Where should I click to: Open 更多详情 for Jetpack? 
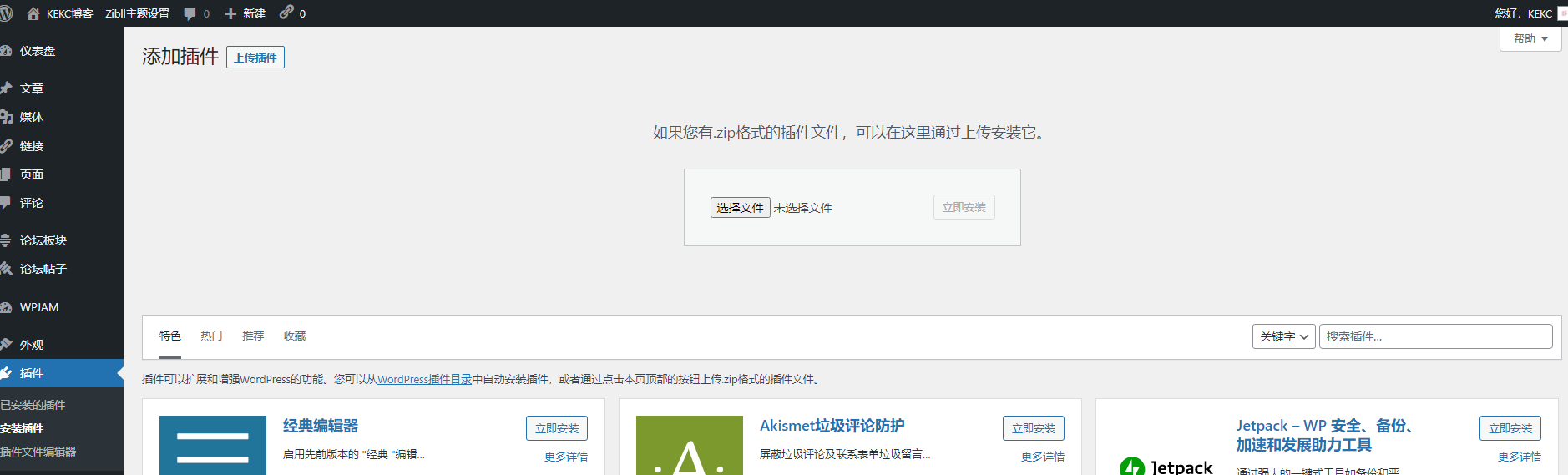click(x=1520, y=457)
